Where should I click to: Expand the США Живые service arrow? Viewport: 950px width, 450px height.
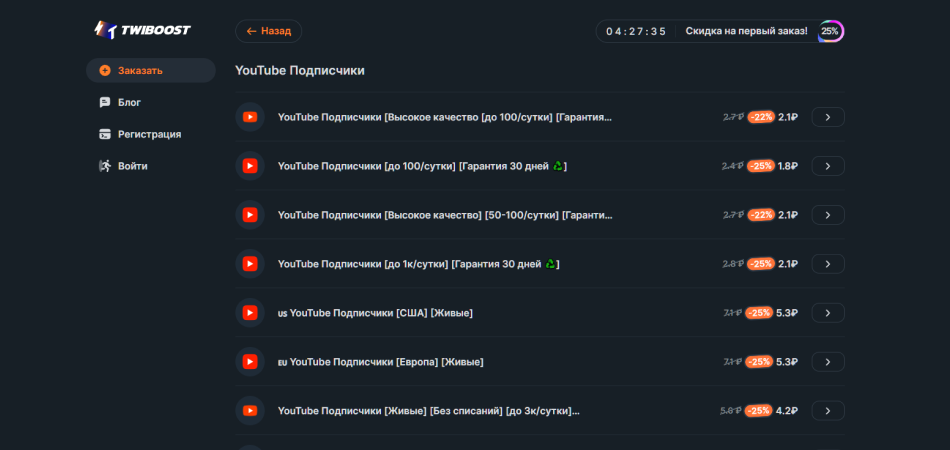point(828,313)
